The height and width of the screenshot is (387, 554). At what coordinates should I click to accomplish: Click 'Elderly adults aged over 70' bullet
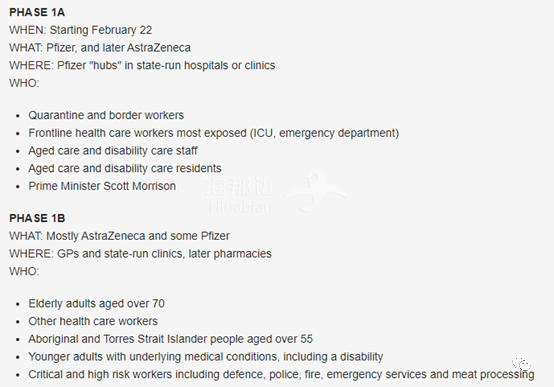tap(96, 304)
